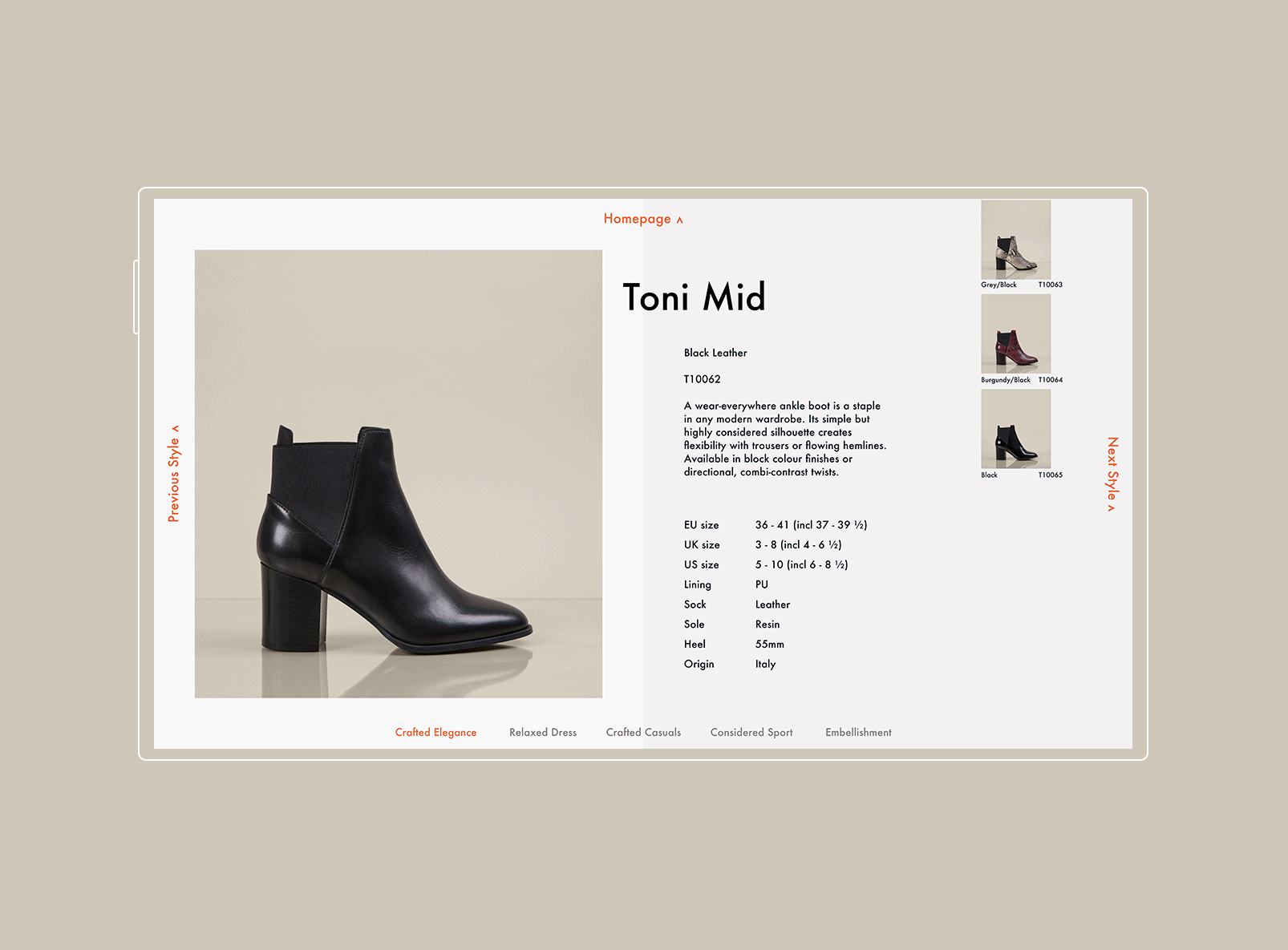1288x950 pixels.
Task: Click the T10064 style code label
Action: [1050, 380]
